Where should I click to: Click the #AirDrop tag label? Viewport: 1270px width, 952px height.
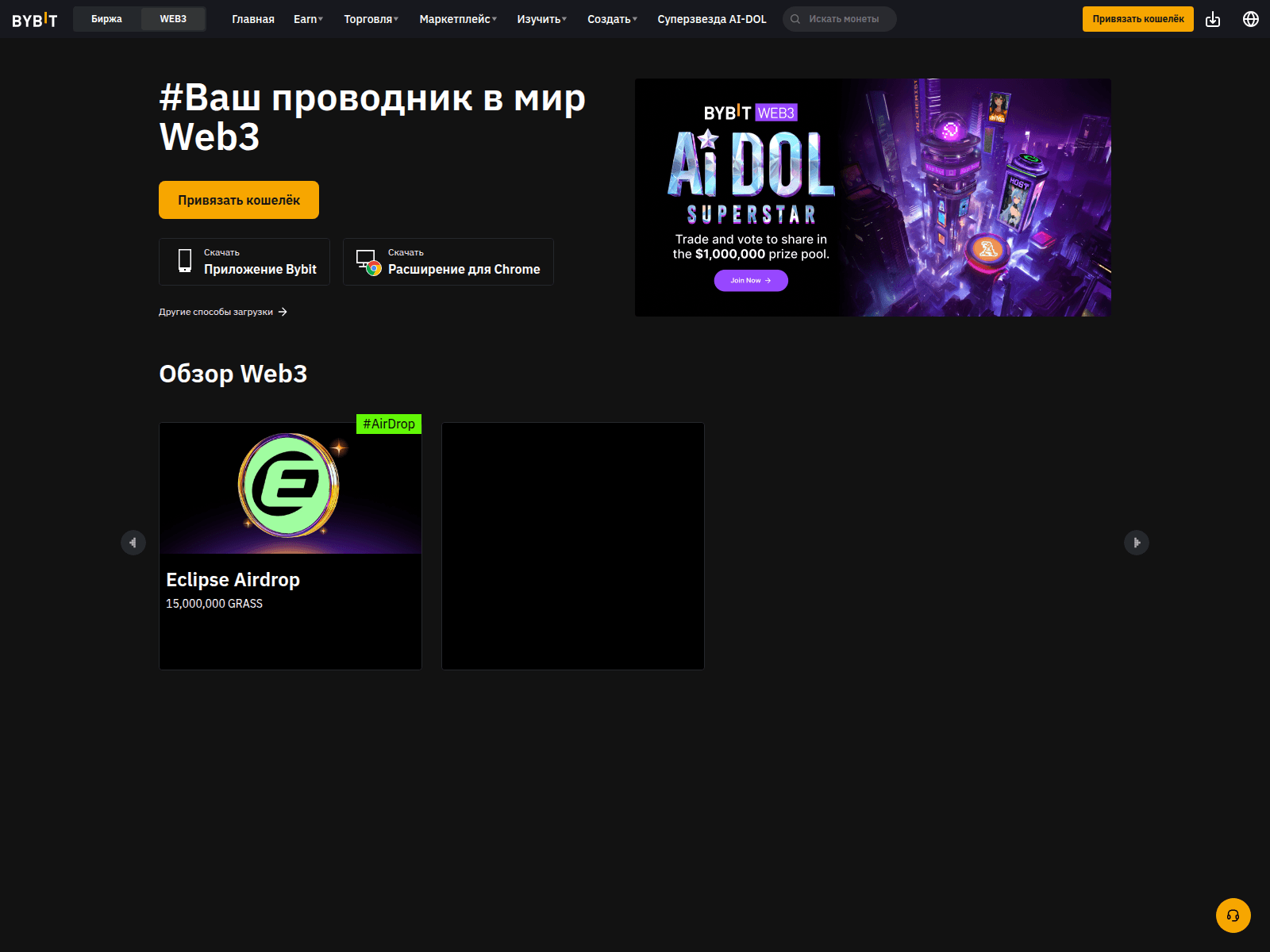pyautogui.click(x=389, y=424)
